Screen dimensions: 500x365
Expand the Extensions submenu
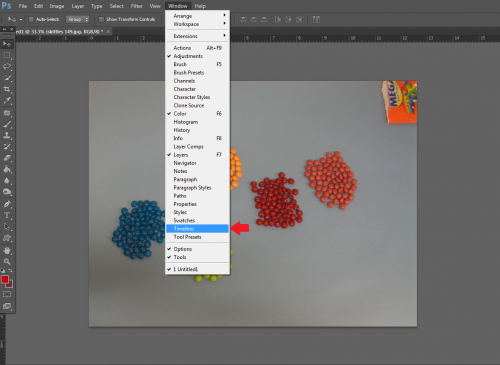pyautogui.click(x=197, y=36)
